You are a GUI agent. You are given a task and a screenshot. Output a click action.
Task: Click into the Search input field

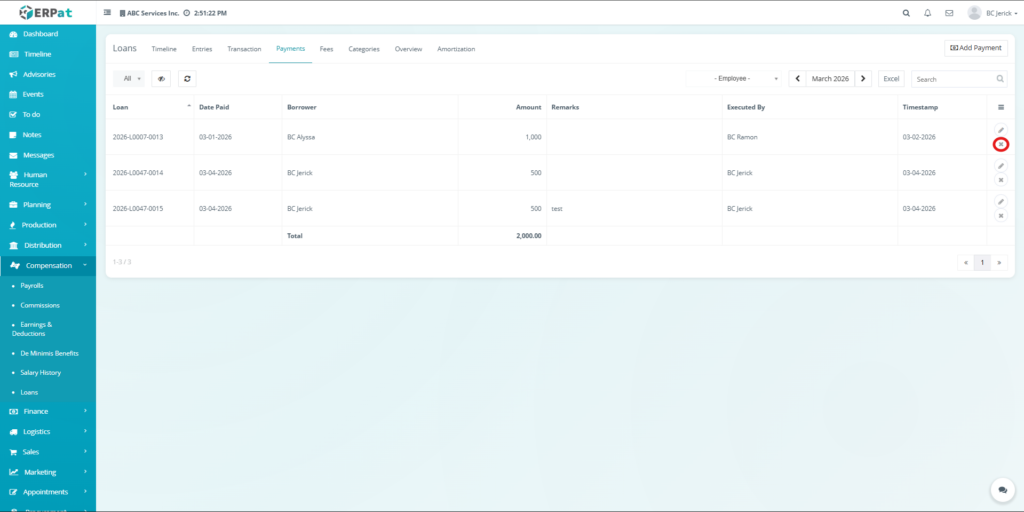tap(952, 78)
